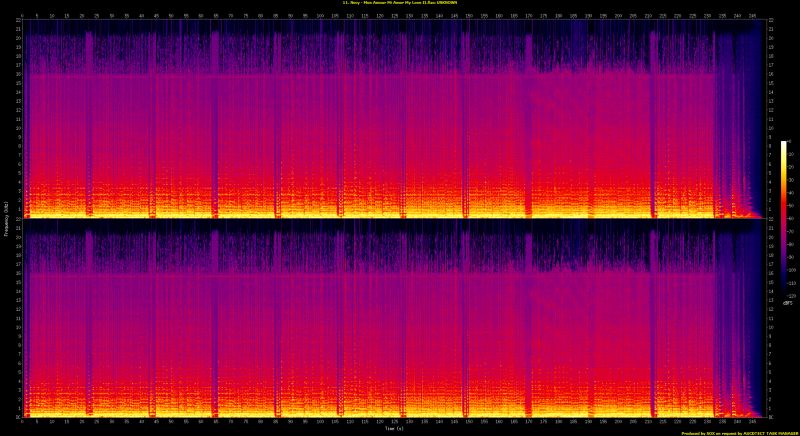Screen dimensions: 800x436
Task: Click the lower channel spectrogram near its center
Action: pos(390,318)
